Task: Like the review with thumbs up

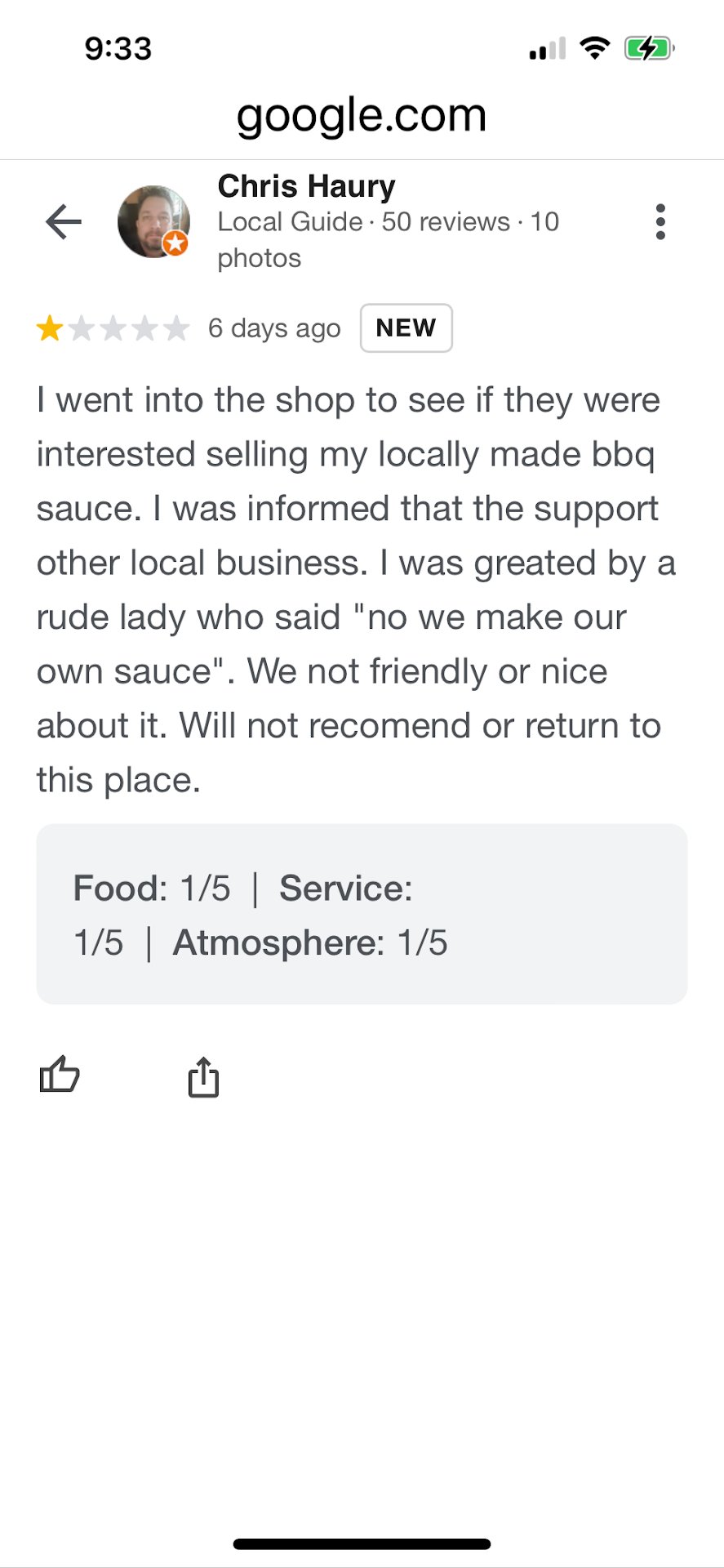Action: coord(60,1075)
